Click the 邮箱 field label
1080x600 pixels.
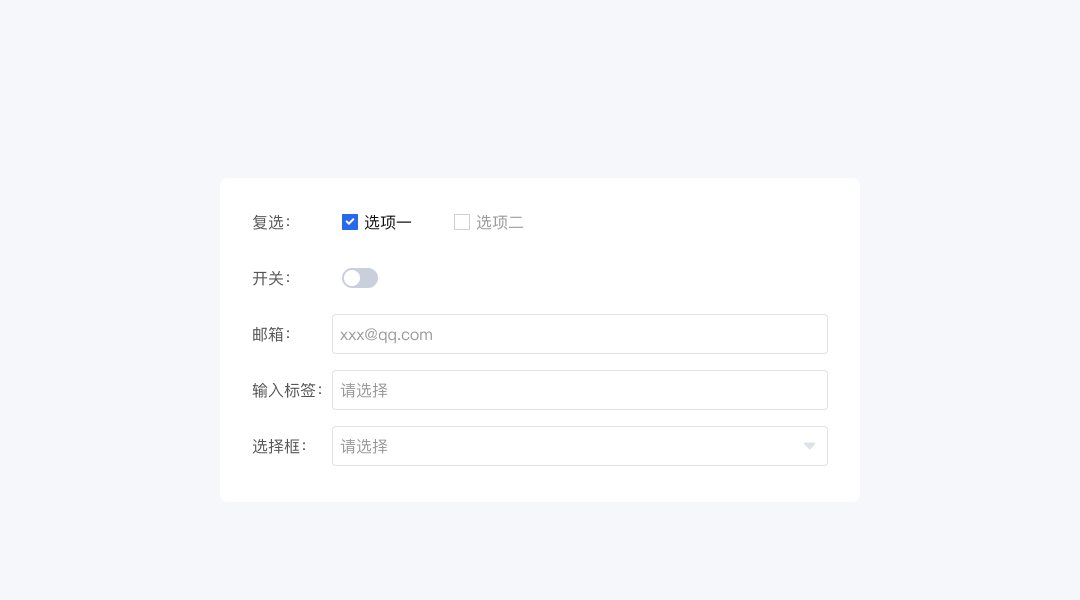(x=270, y=334)
